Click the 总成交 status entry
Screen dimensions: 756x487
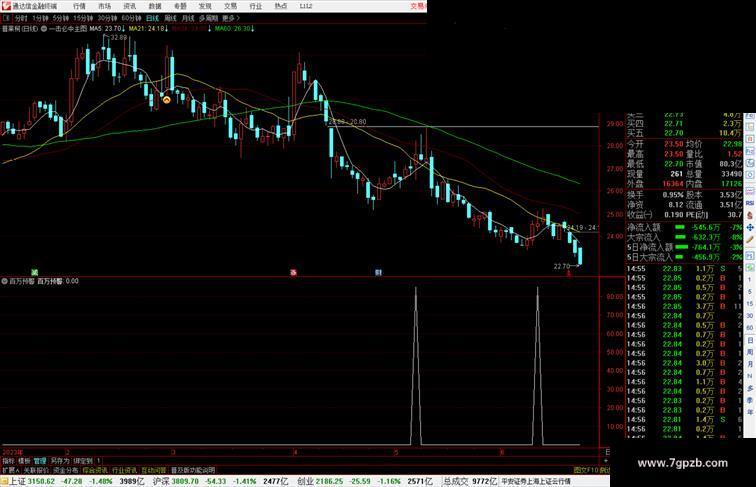coord(470,481)
